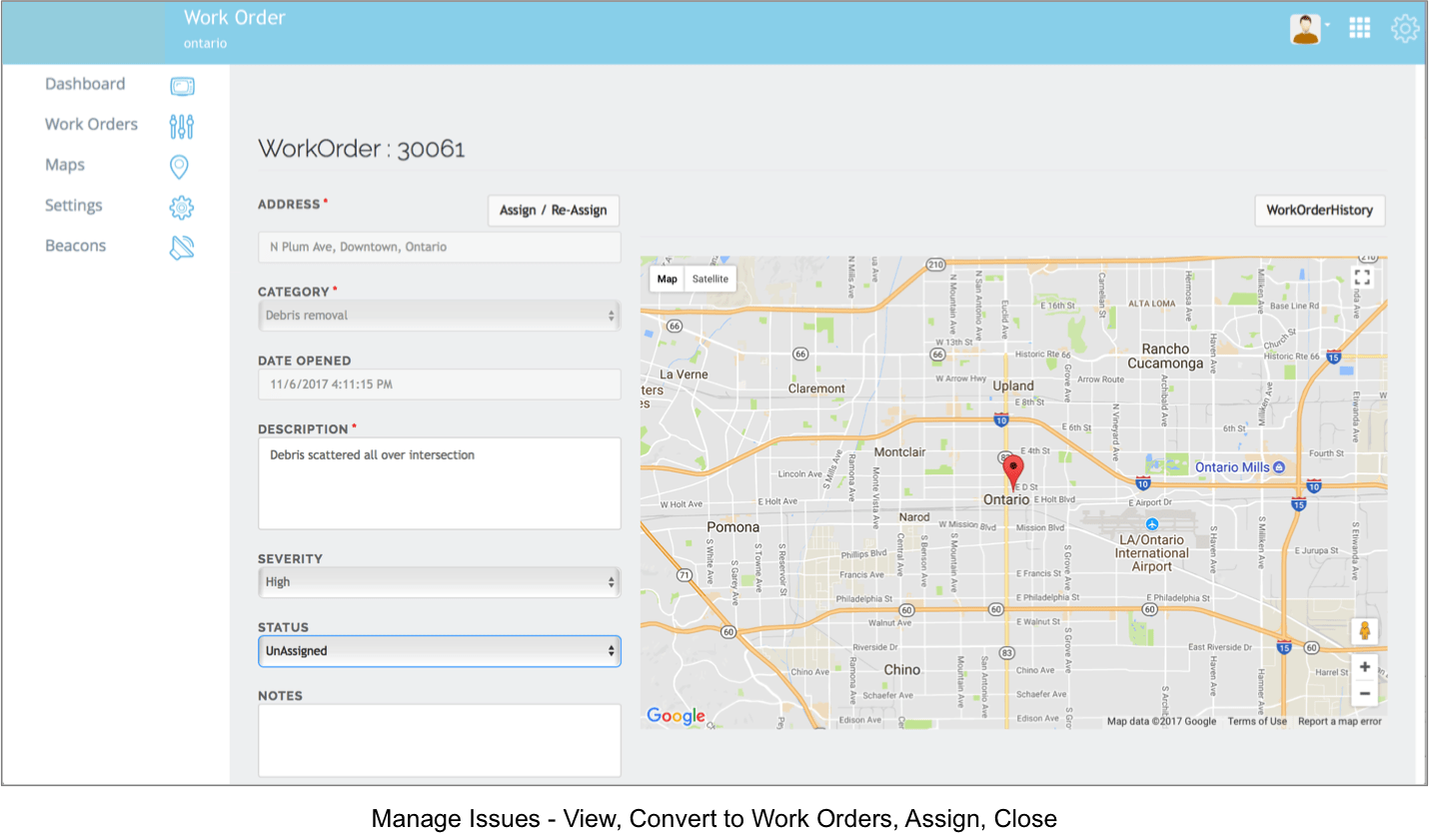Open the apps grid icon in header
Screen dimensions: 1429x840
1359,28
